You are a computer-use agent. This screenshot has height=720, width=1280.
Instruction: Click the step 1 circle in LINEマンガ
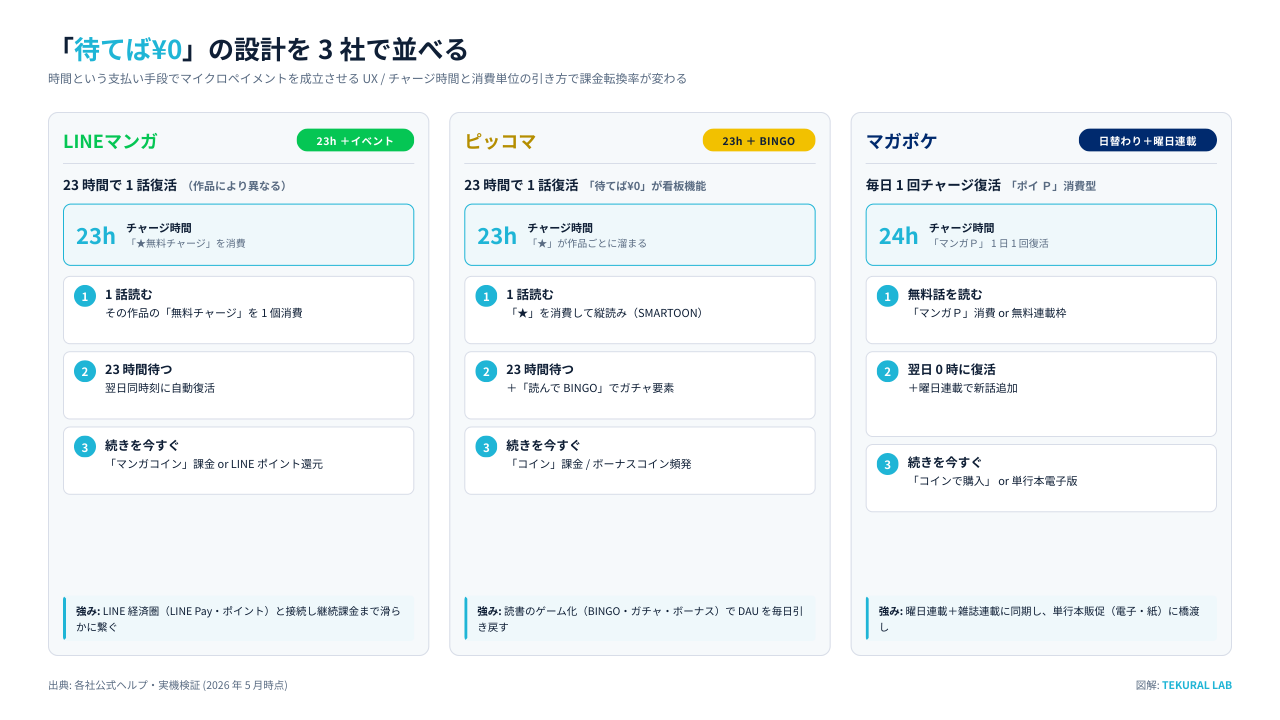(85, 296)
